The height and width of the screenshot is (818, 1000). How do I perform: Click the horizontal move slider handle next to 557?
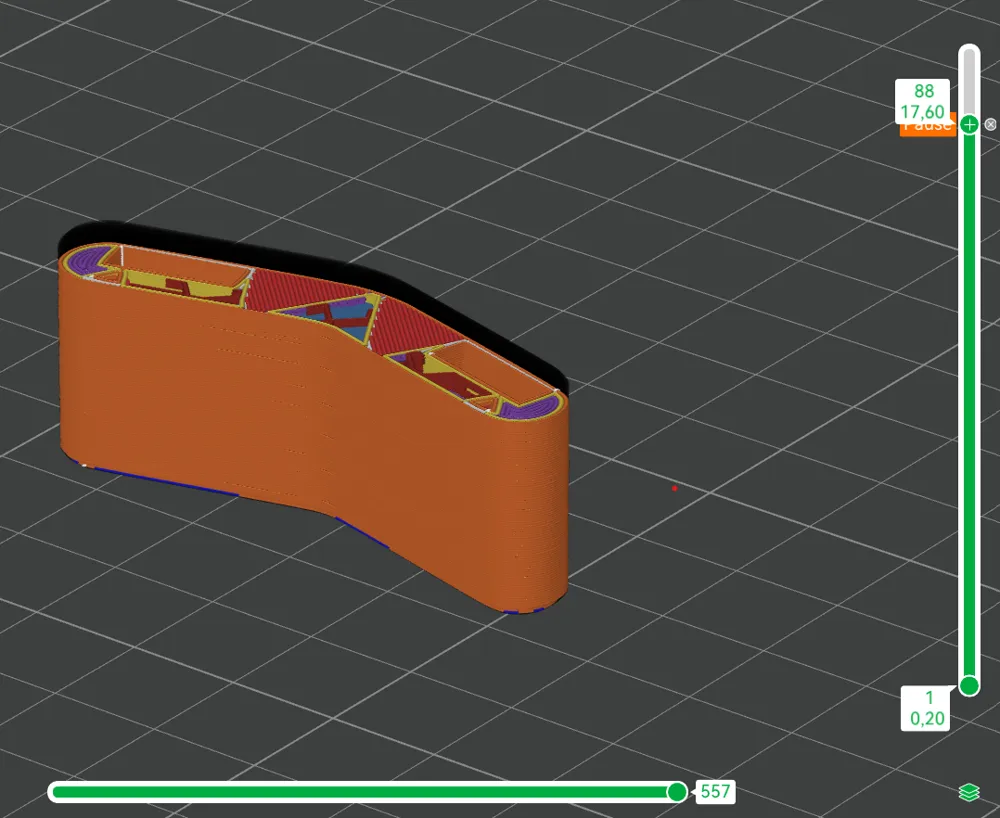pyautogui.click(x=677, y=792)
